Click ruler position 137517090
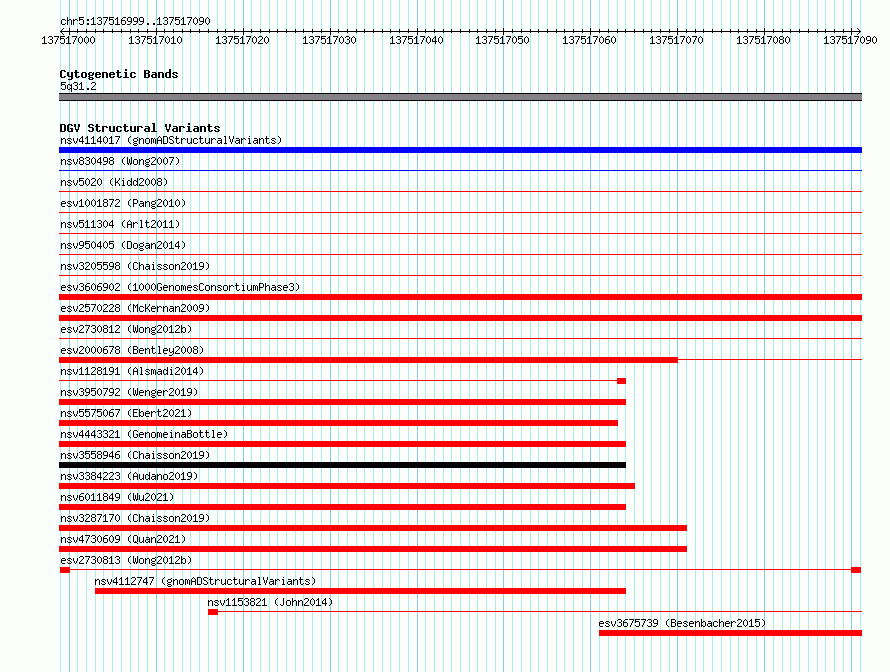890x672 pixels. pos(850,40)
